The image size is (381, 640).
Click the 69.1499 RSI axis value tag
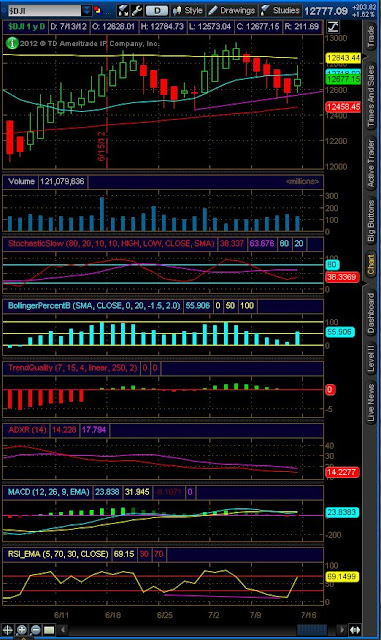342,577
